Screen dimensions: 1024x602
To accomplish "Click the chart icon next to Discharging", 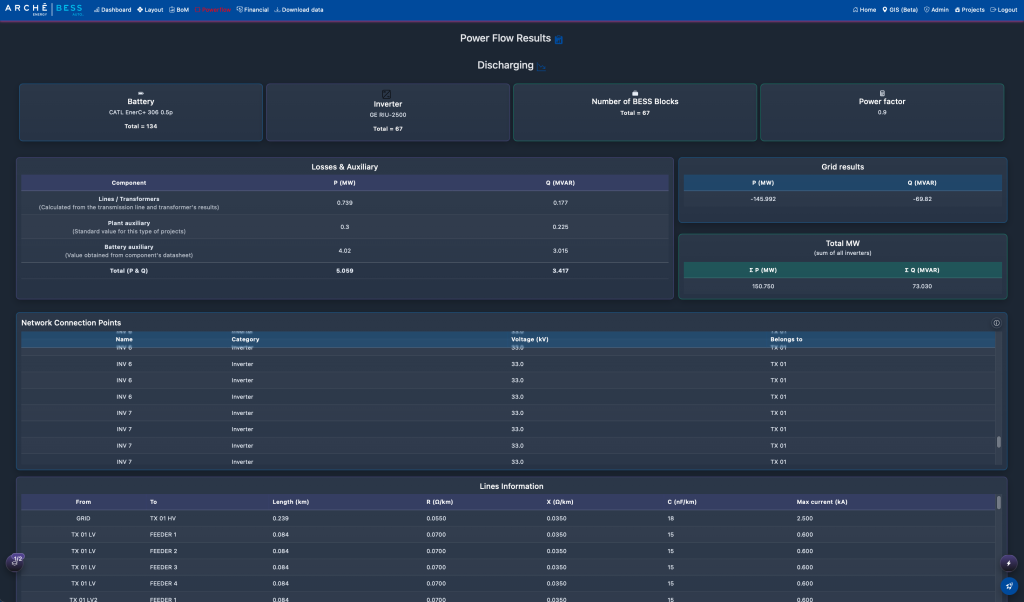I will coord(541,67).
